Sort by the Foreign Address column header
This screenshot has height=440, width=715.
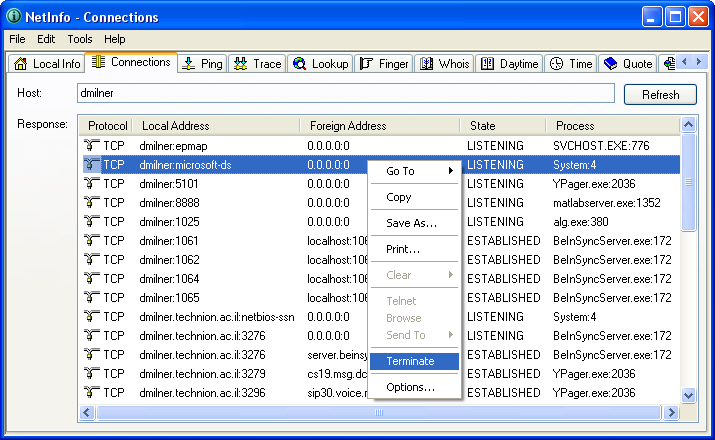pos(348,126)
